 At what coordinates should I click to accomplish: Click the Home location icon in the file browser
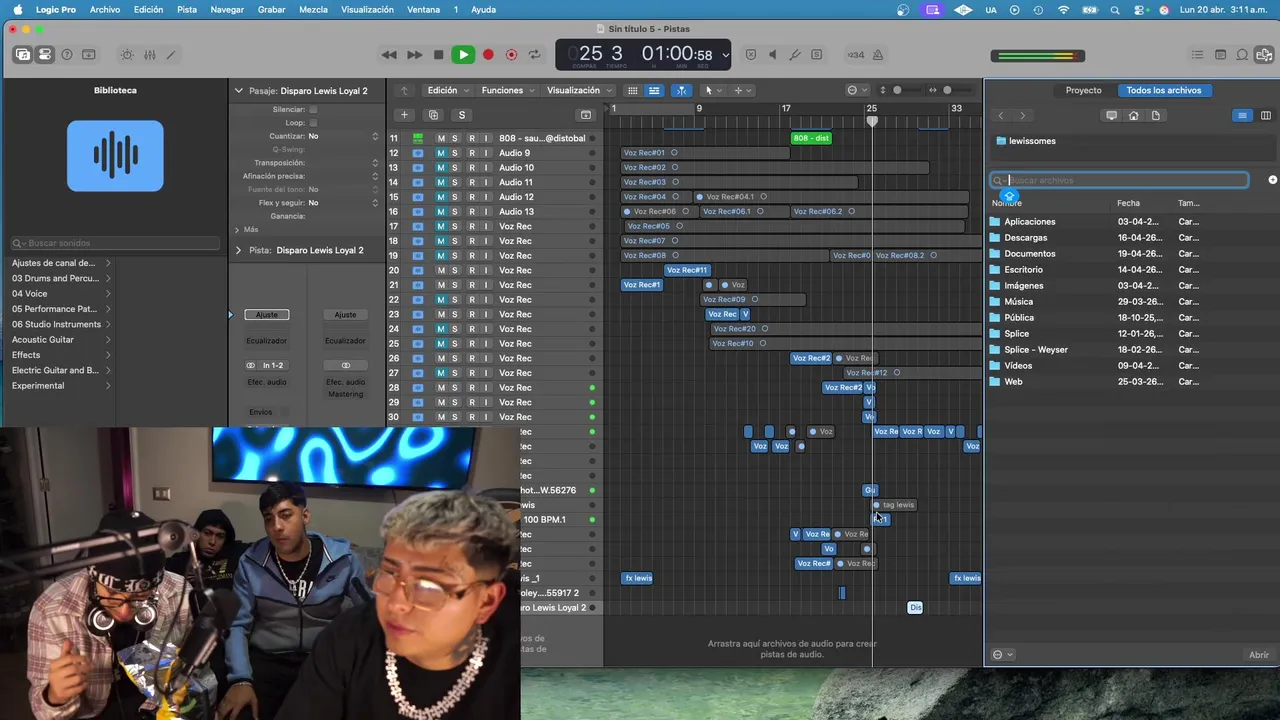(x=1133, y=116)
